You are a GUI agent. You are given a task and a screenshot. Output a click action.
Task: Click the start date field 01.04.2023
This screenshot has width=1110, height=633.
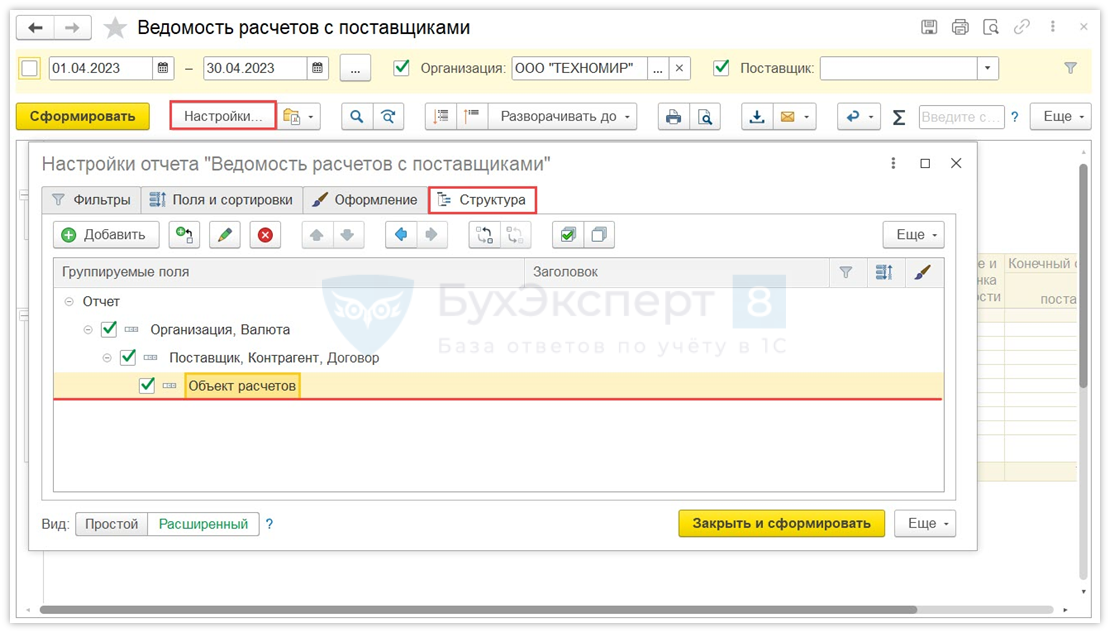tap(100, 68)
